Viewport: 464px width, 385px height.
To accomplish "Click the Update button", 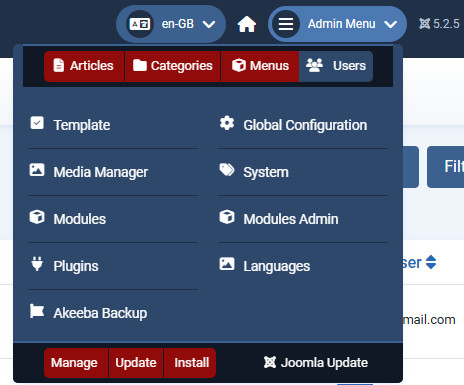I will (136, 363).
